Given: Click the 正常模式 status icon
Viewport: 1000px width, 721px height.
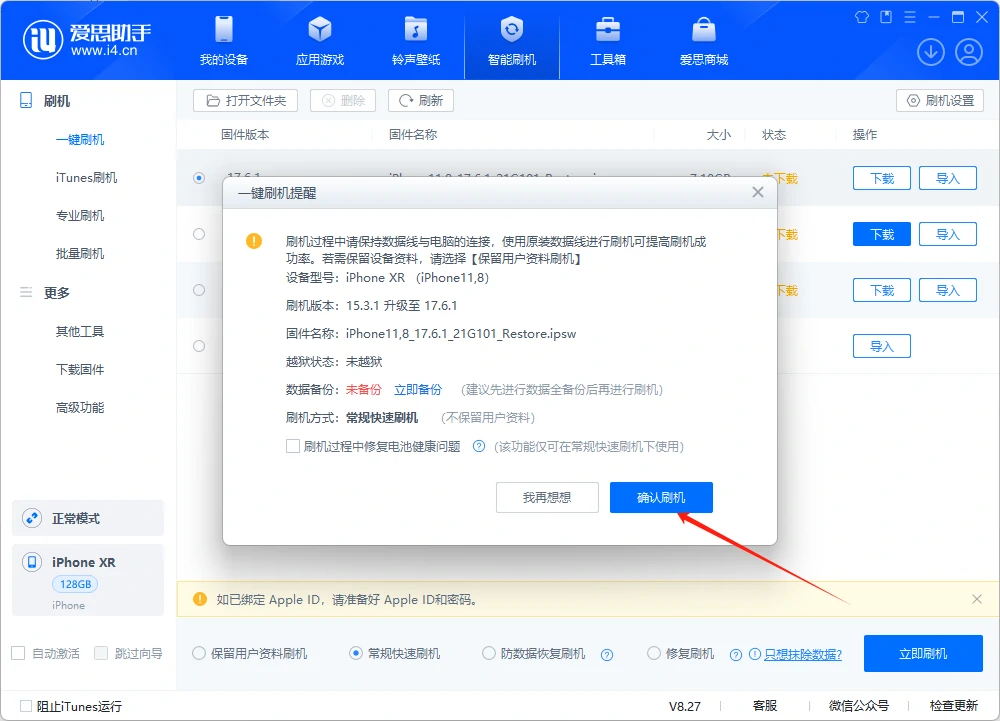Looking at the screenshot, I should (x=31, y=518).
